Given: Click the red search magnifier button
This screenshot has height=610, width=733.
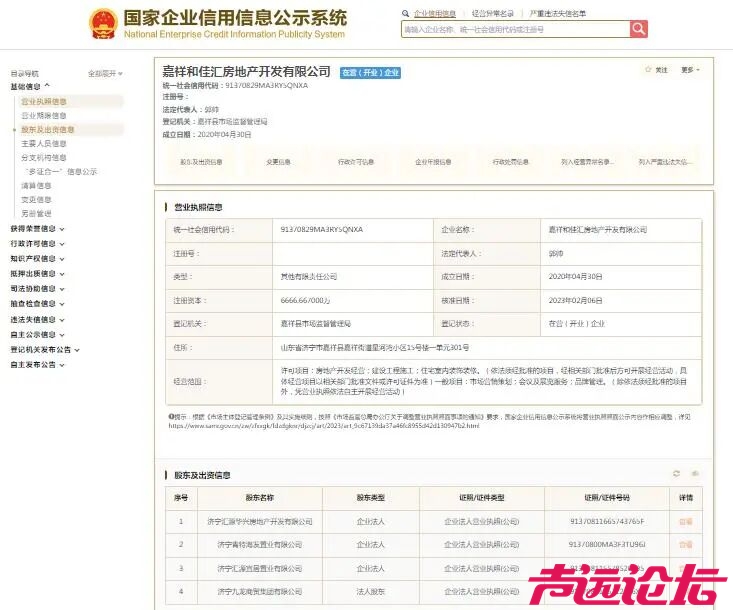Looking at the screenshot, I should [639, 29].
